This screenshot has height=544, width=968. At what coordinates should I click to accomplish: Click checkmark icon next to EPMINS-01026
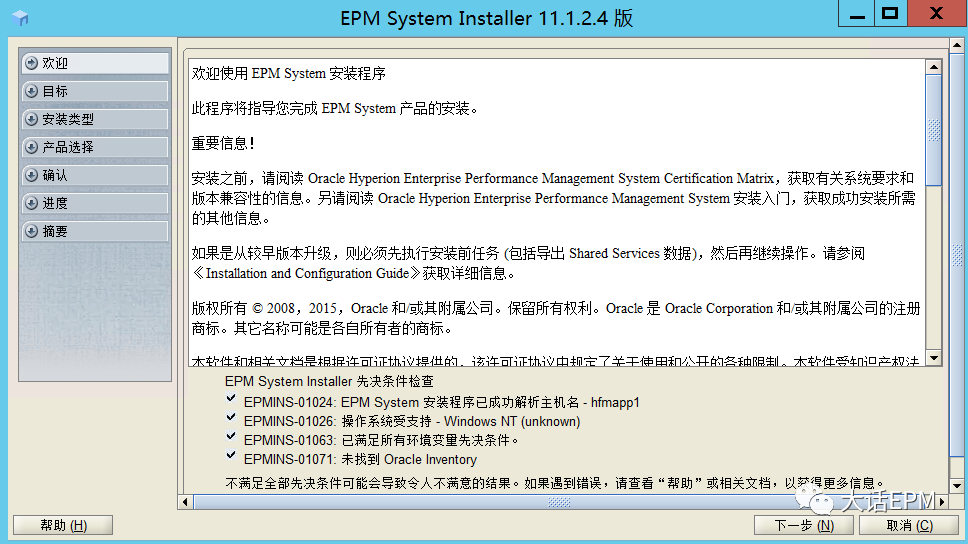pos(231,417)
